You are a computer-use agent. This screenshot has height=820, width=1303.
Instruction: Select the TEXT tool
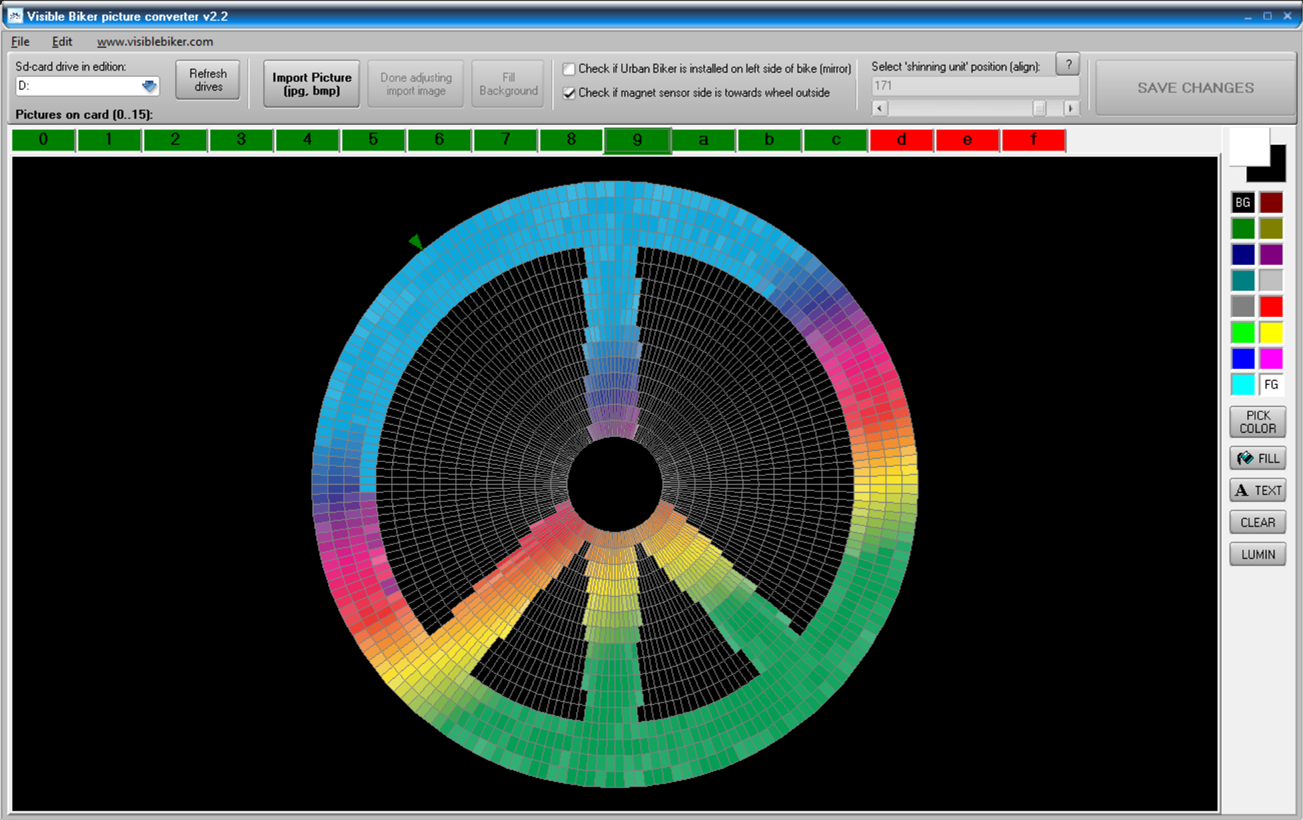click(x=1257, y=490)
